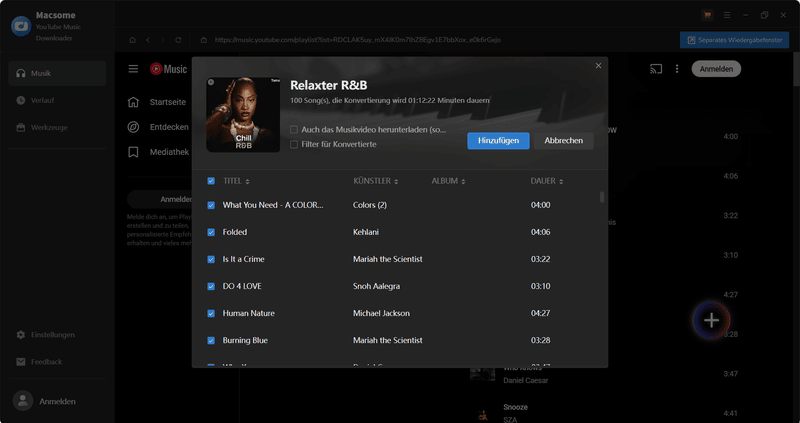Click artist Kehlani in the list
This screenshot has height=423, width=800.
366,232
